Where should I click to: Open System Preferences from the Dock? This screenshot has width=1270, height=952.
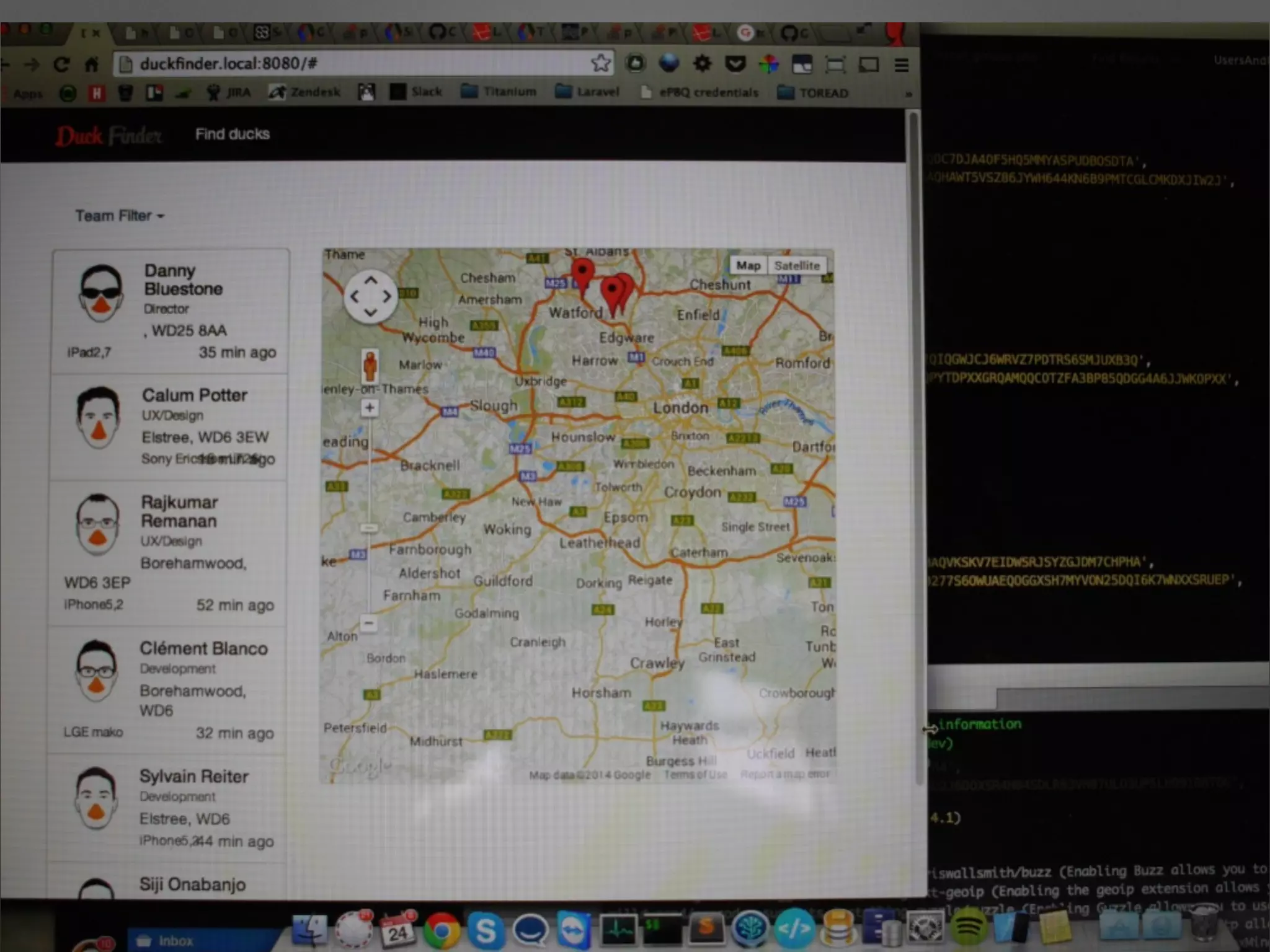point(925,928)
